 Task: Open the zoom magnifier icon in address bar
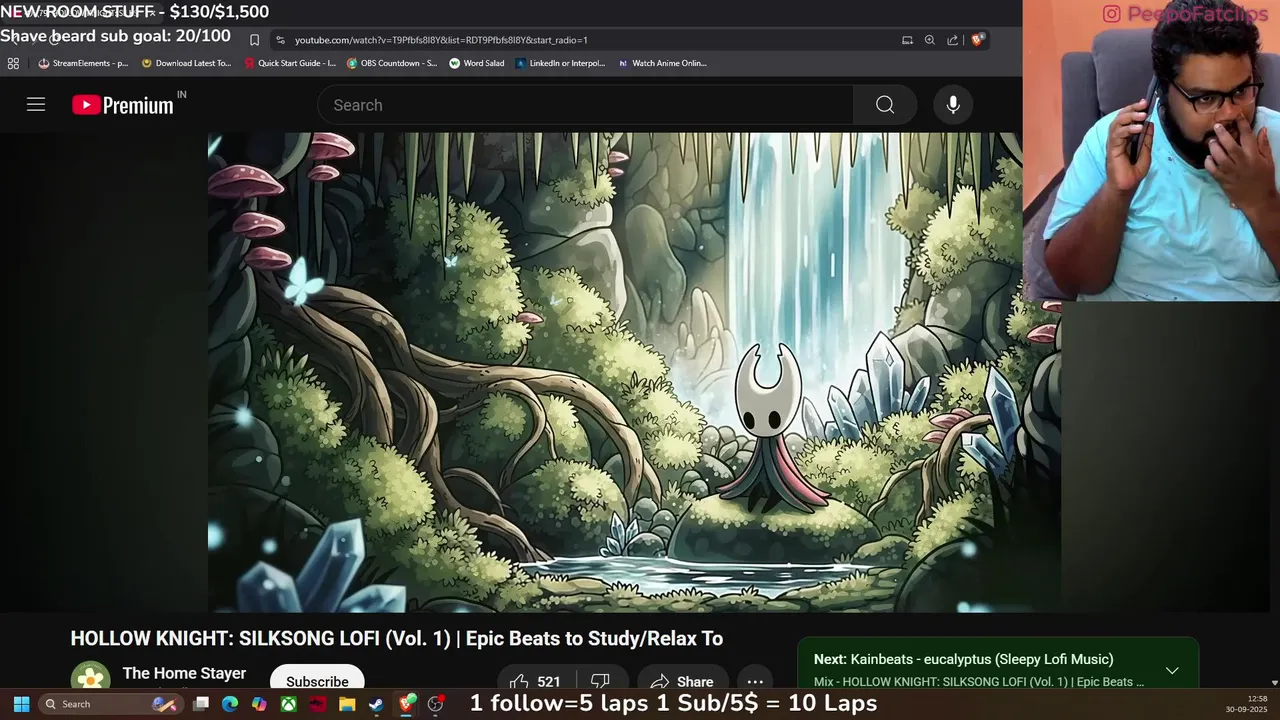pyautogui.click(x=930, y=40)
